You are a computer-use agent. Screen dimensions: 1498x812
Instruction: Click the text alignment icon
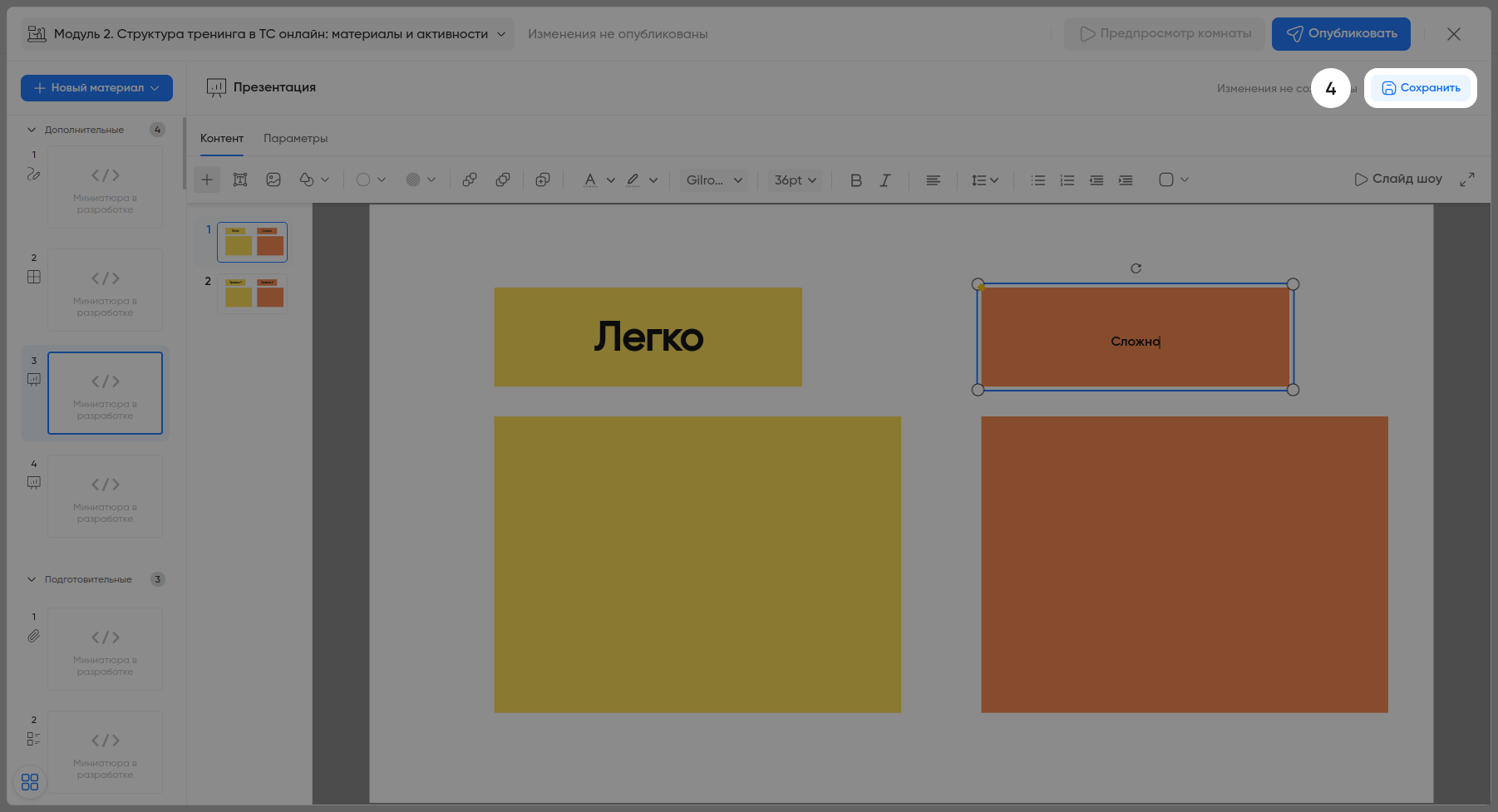(934, 180)
